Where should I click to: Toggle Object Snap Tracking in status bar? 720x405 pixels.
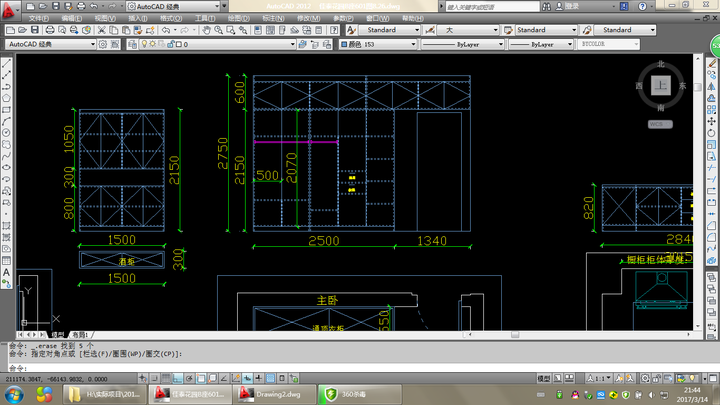pyautogui.click(x=224, y=378)
